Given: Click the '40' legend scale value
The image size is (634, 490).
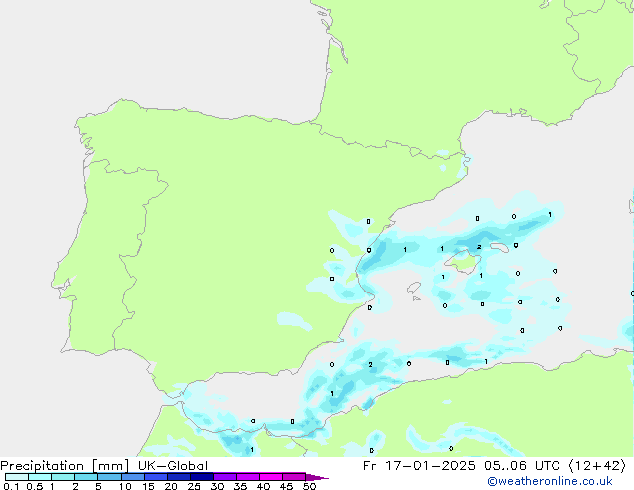Looking at the screenshot, I should [263, 486].
